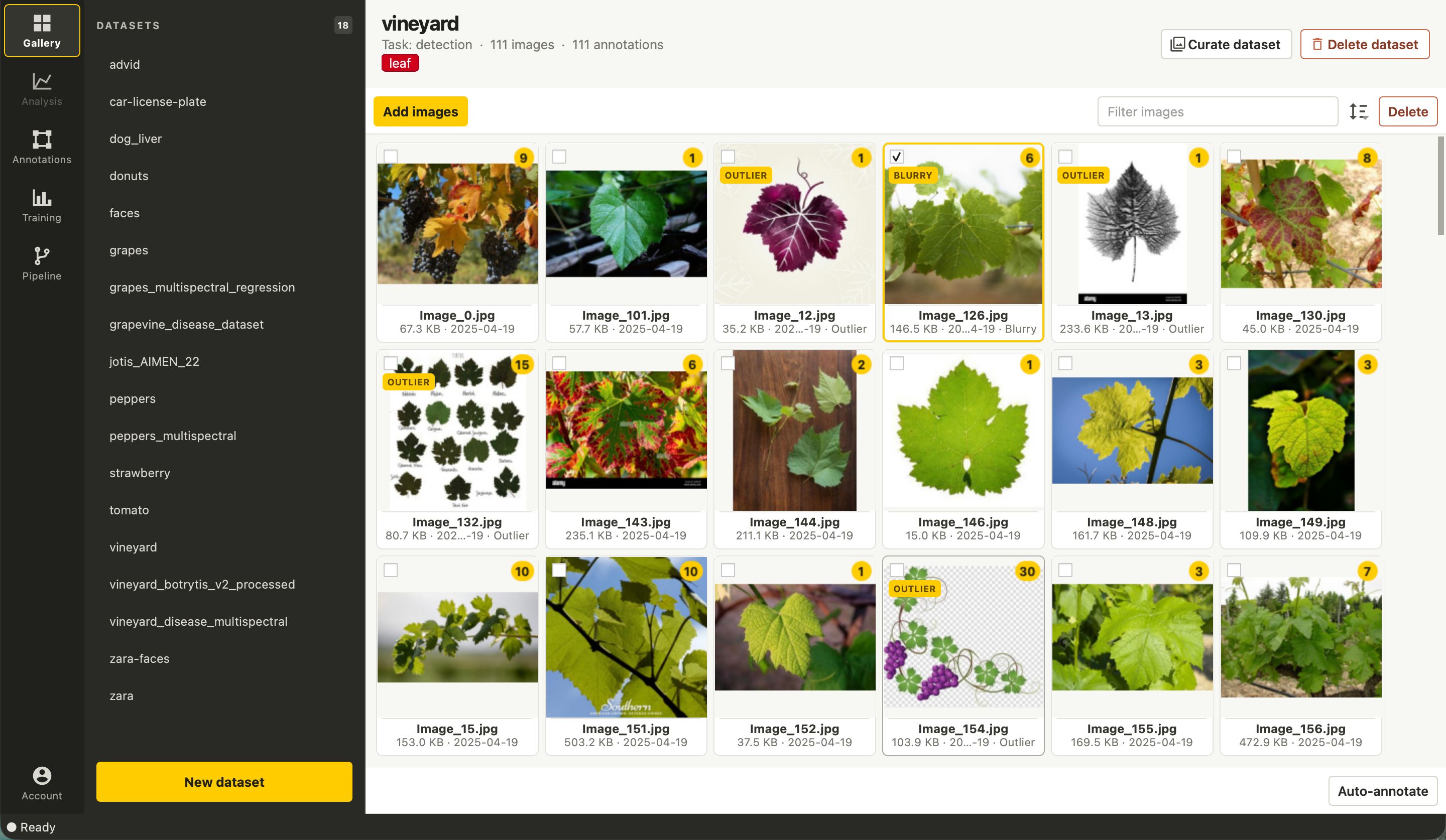Click OUTLIER tag on Image_12.jpg
The image size is (1446, 840).
tap(746, 176)
